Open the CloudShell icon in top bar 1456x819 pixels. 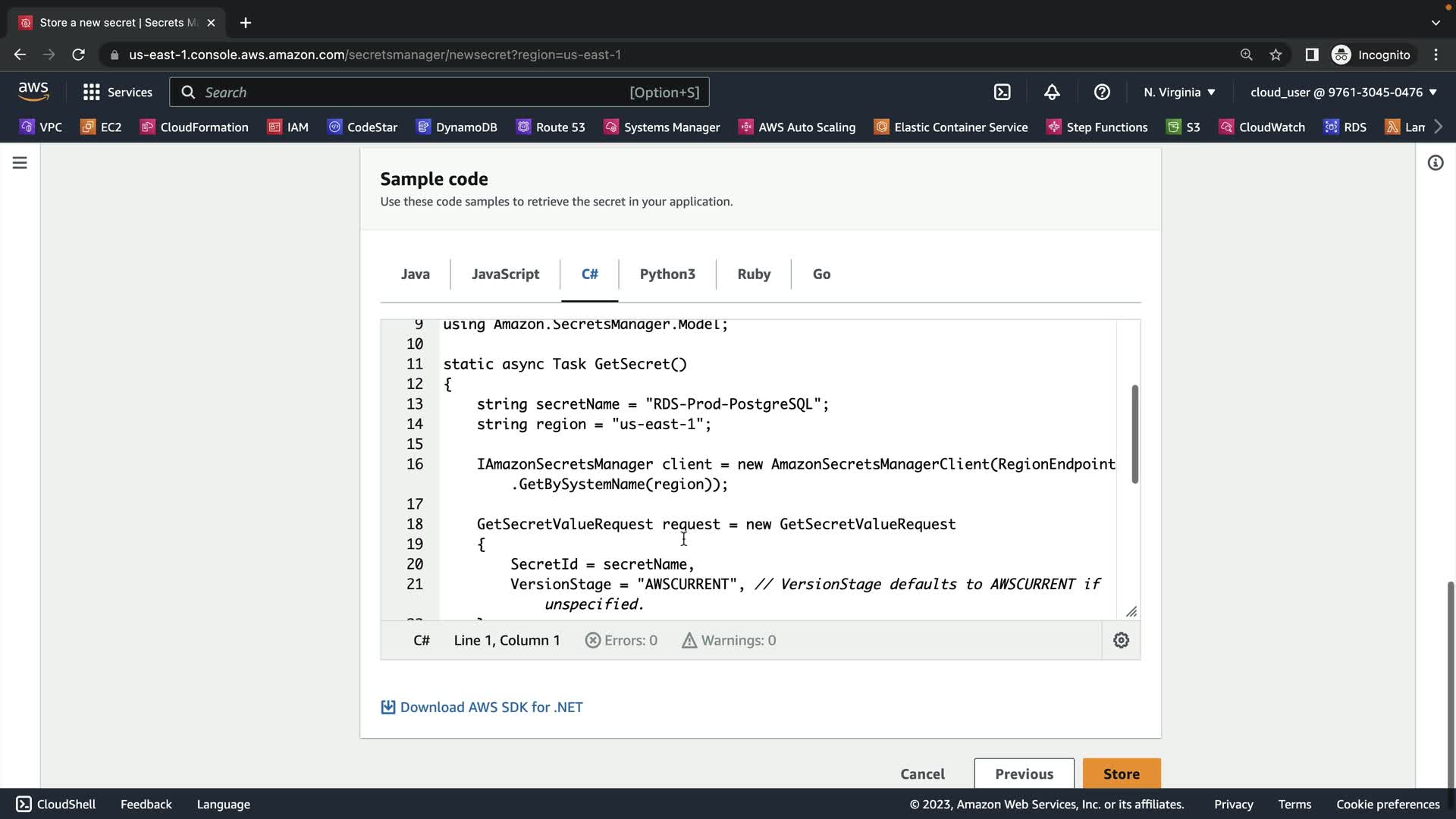pos(1003,93)
